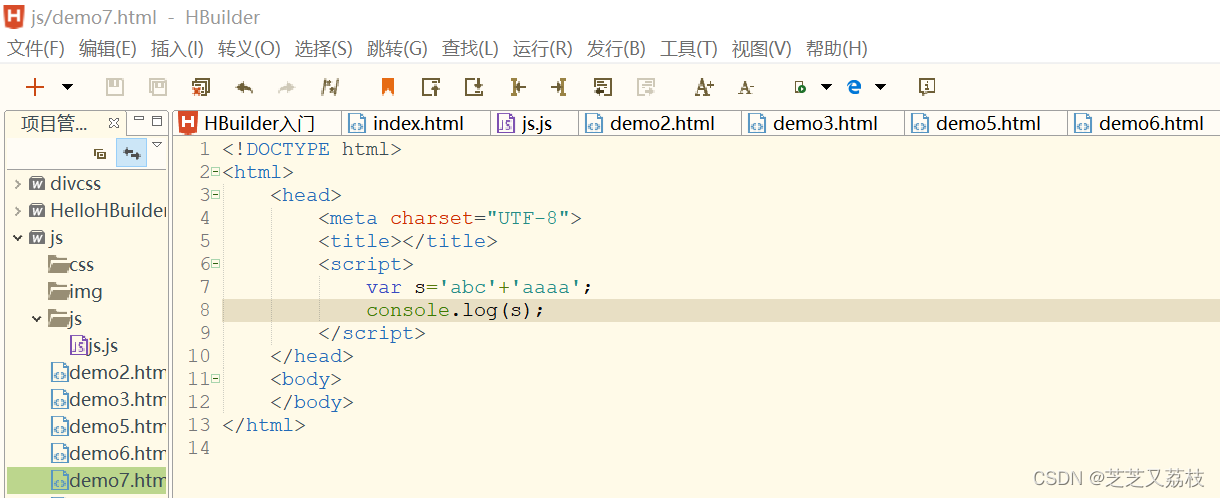1220x498 pixels.
Task: Switch to the js.js editor tab
Action: tap(535, 123)
